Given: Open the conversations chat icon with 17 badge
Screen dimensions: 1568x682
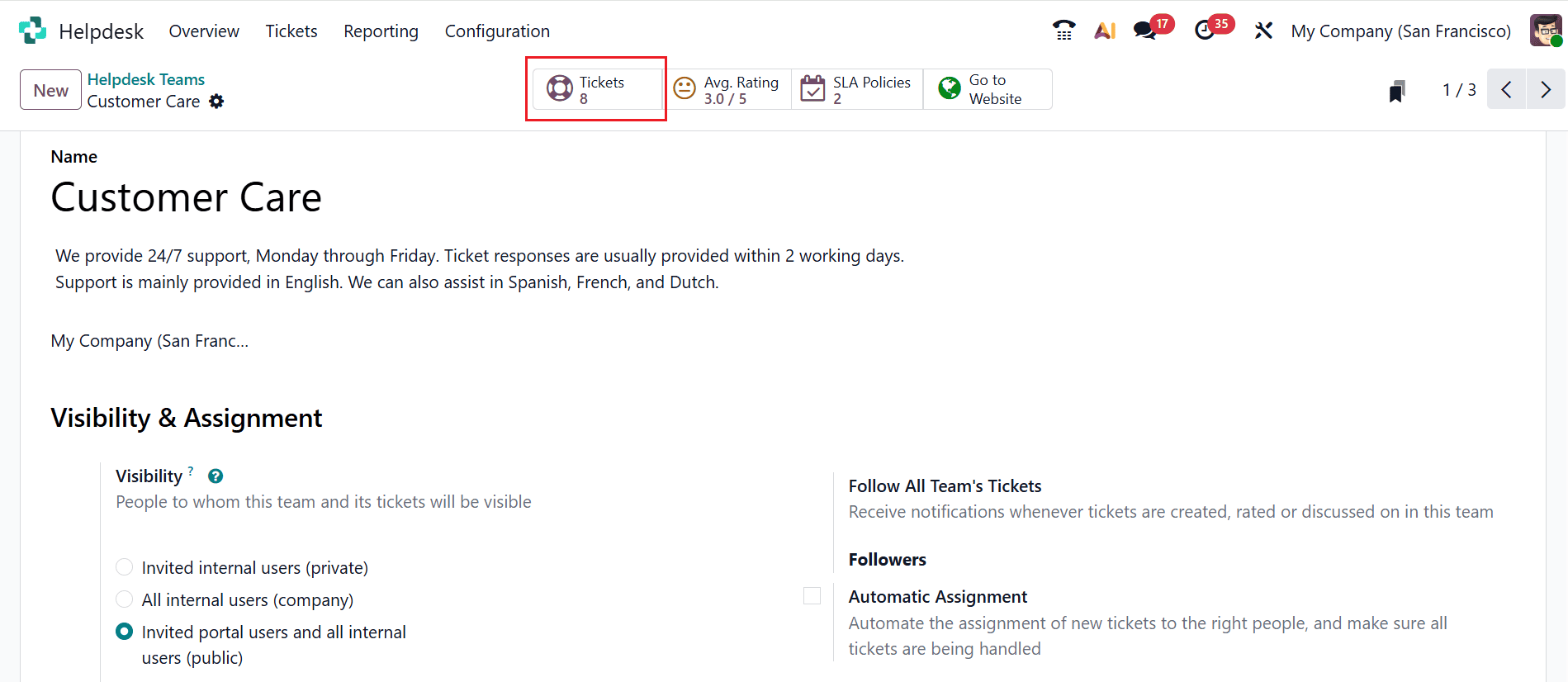Looking at the screenshot, I should [x=1145, y=31].
